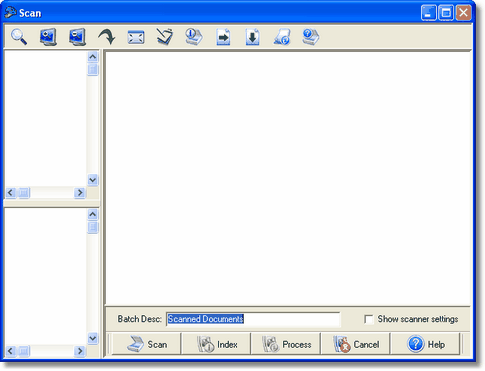Click the bottom-left panel vertical scroll thumb
The height and width of the screenshot is (371, 485).
point(93,227)
